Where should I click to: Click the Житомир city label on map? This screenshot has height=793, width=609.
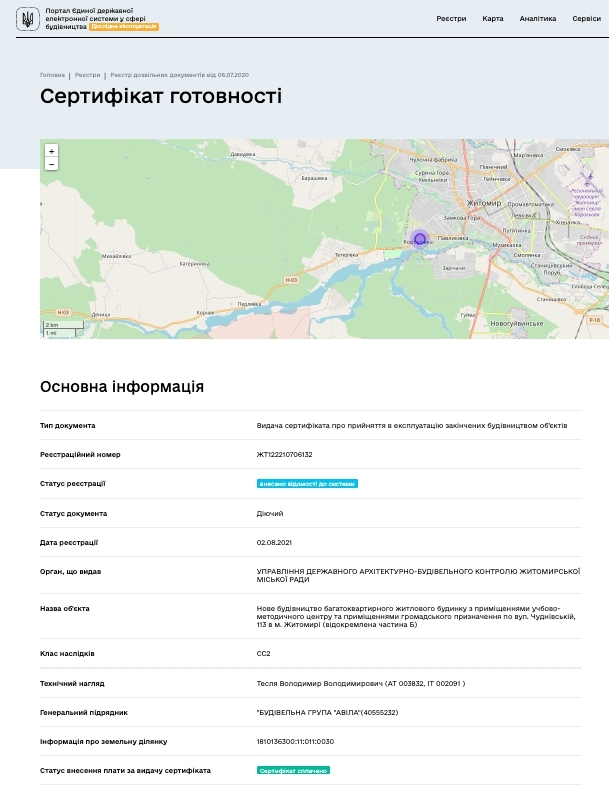tap(484, 203)
